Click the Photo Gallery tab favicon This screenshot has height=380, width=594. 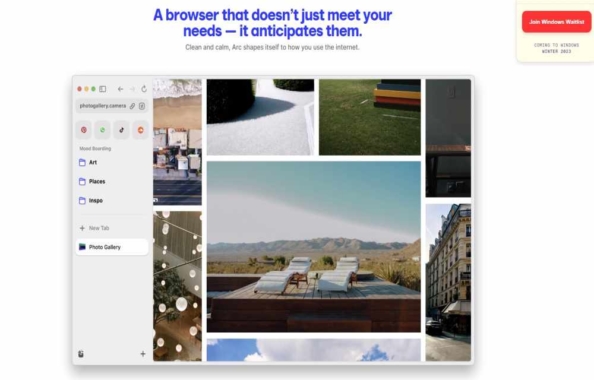point(82,247)
